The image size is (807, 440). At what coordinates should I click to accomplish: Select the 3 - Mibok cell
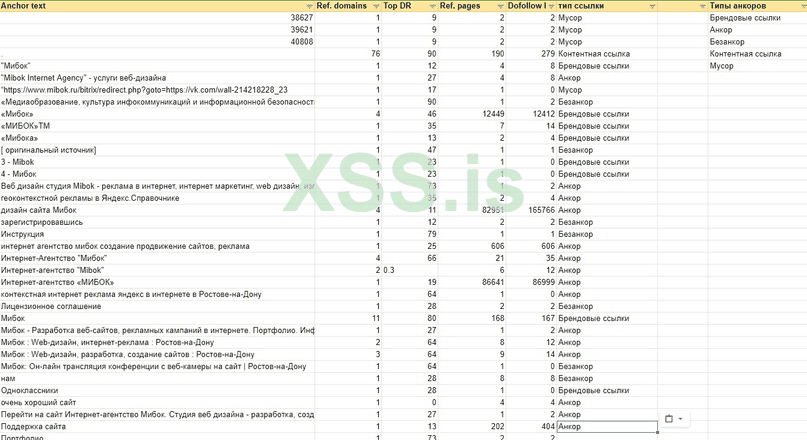coord(157,162)
